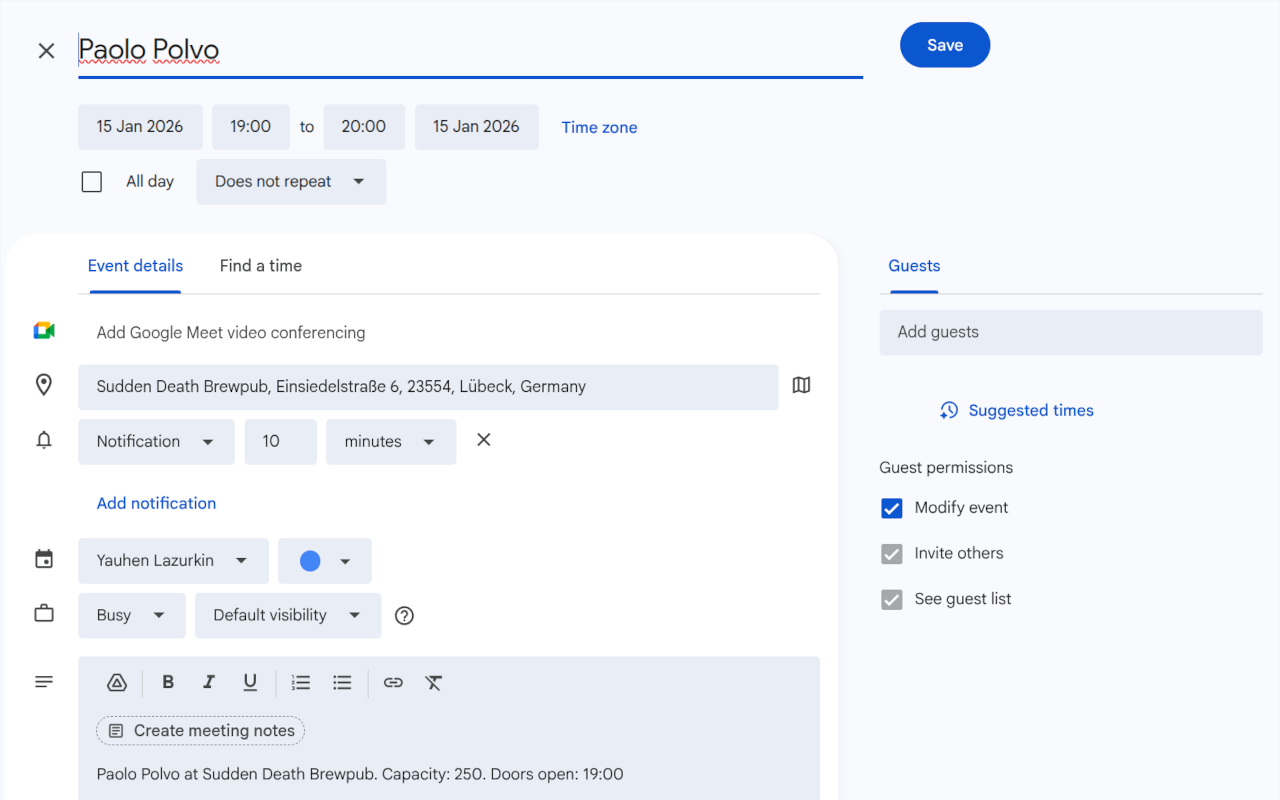Viewport: 1280px width, 800px height.
Task: Insert a link in the description
Action: [393, 682]
